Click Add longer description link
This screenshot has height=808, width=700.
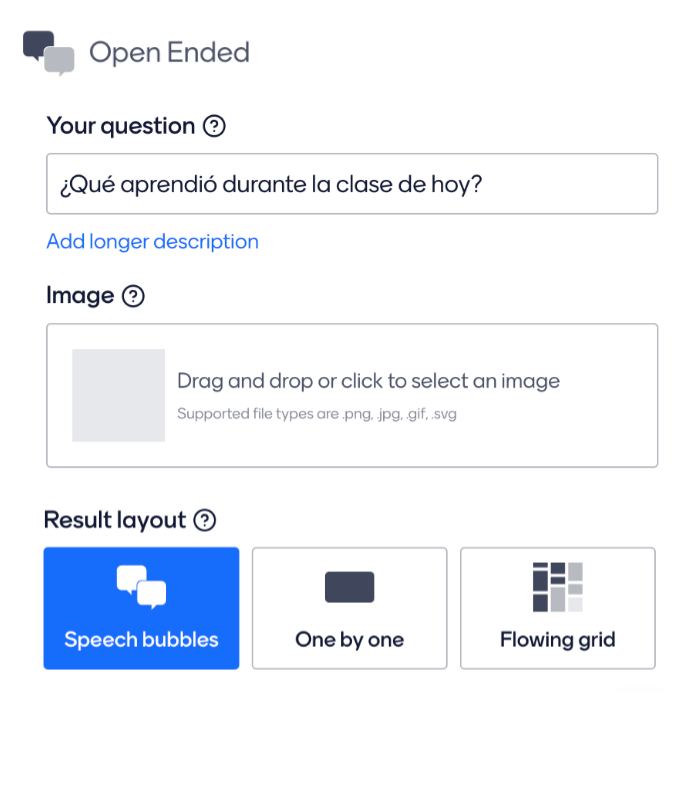tap(153, 242)
